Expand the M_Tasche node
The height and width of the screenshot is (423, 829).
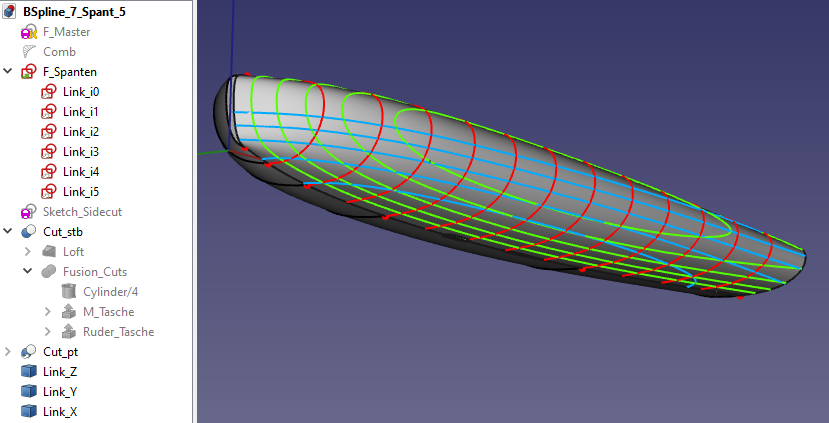pos(48,312)
